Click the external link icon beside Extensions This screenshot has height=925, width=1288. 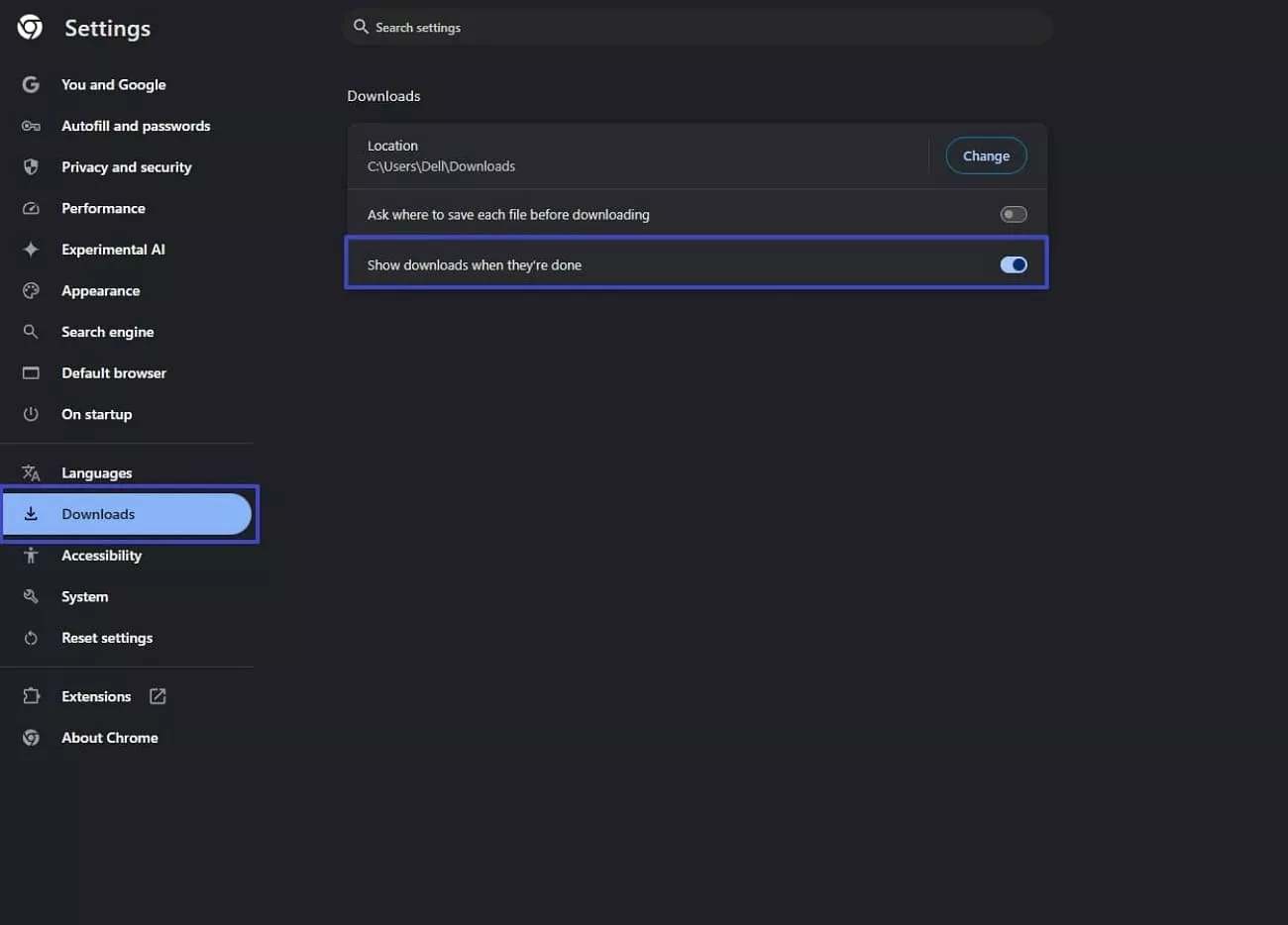tap(158, 696)
